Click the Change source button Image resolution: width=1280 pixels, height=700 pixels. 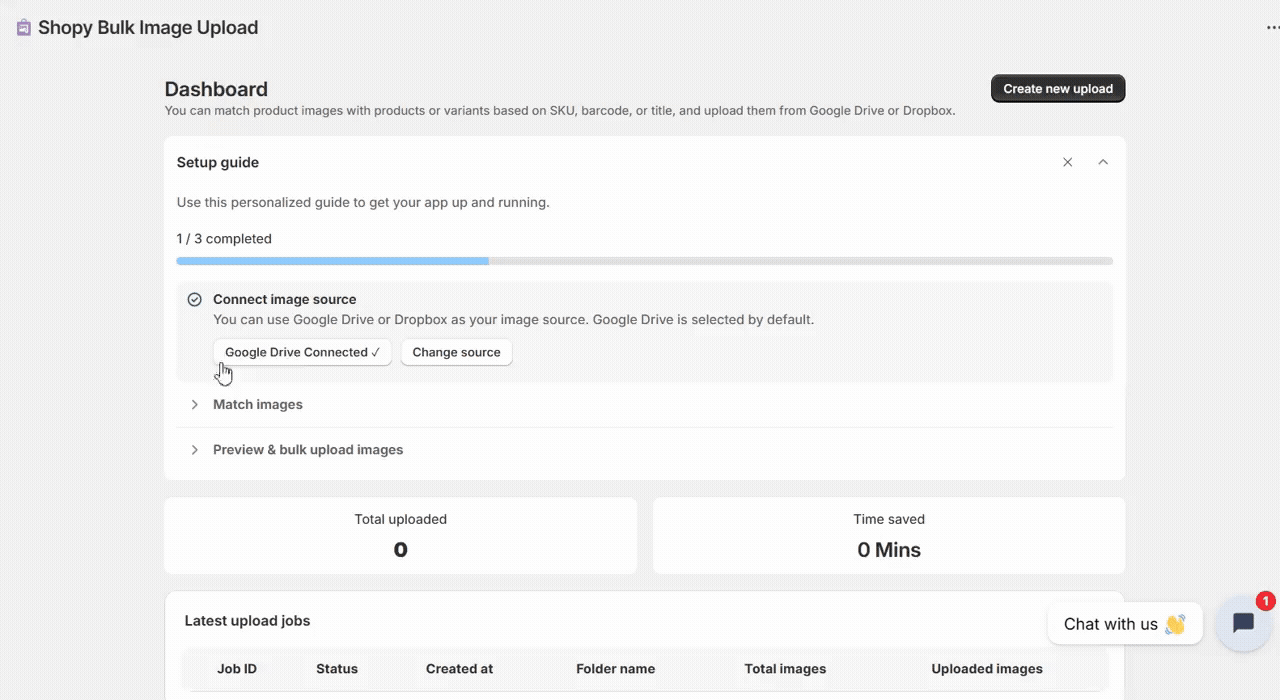[x=456, y=352]
